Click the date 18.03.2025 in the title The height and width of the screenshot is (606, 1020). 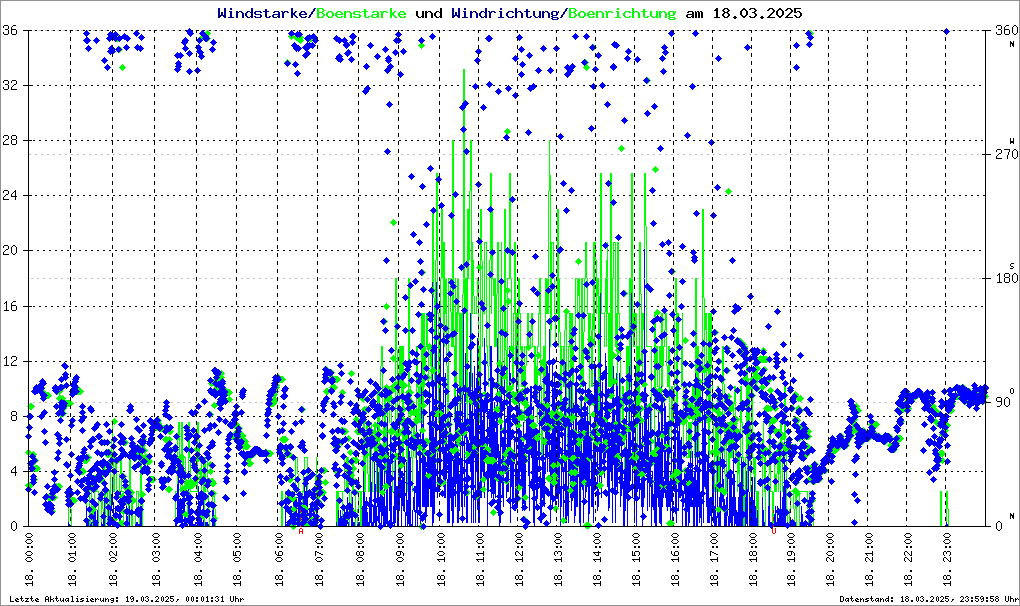tap(756, 14)
